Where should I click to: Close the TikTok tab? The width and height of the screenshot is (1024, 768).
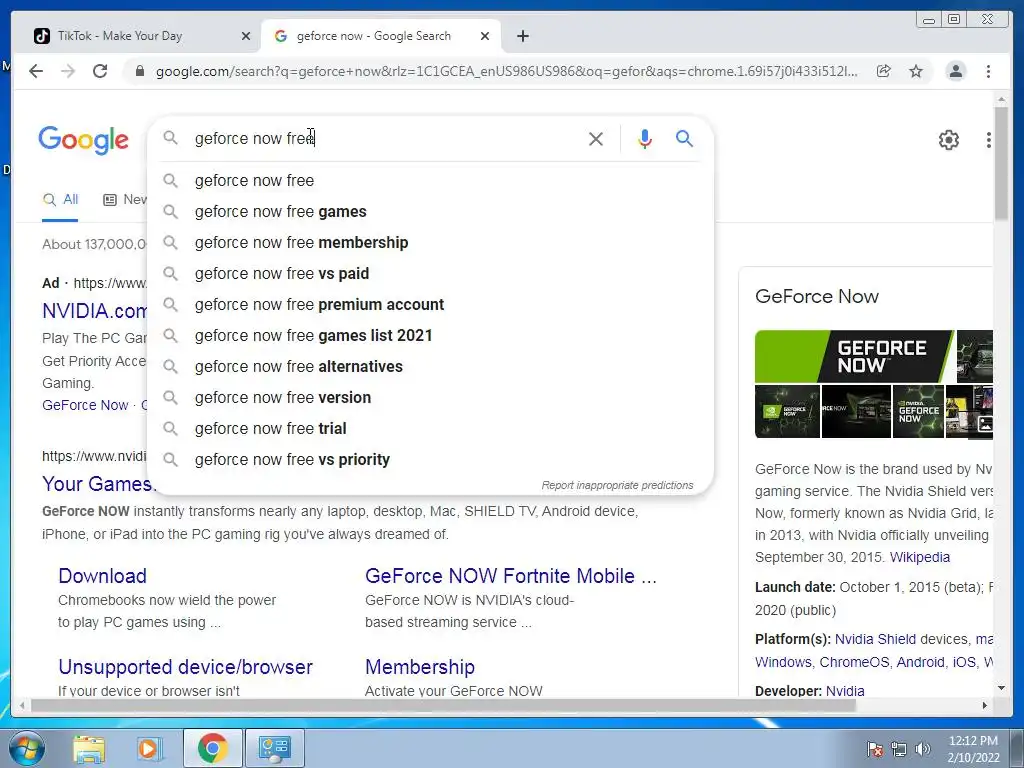(x=246, y=36)
